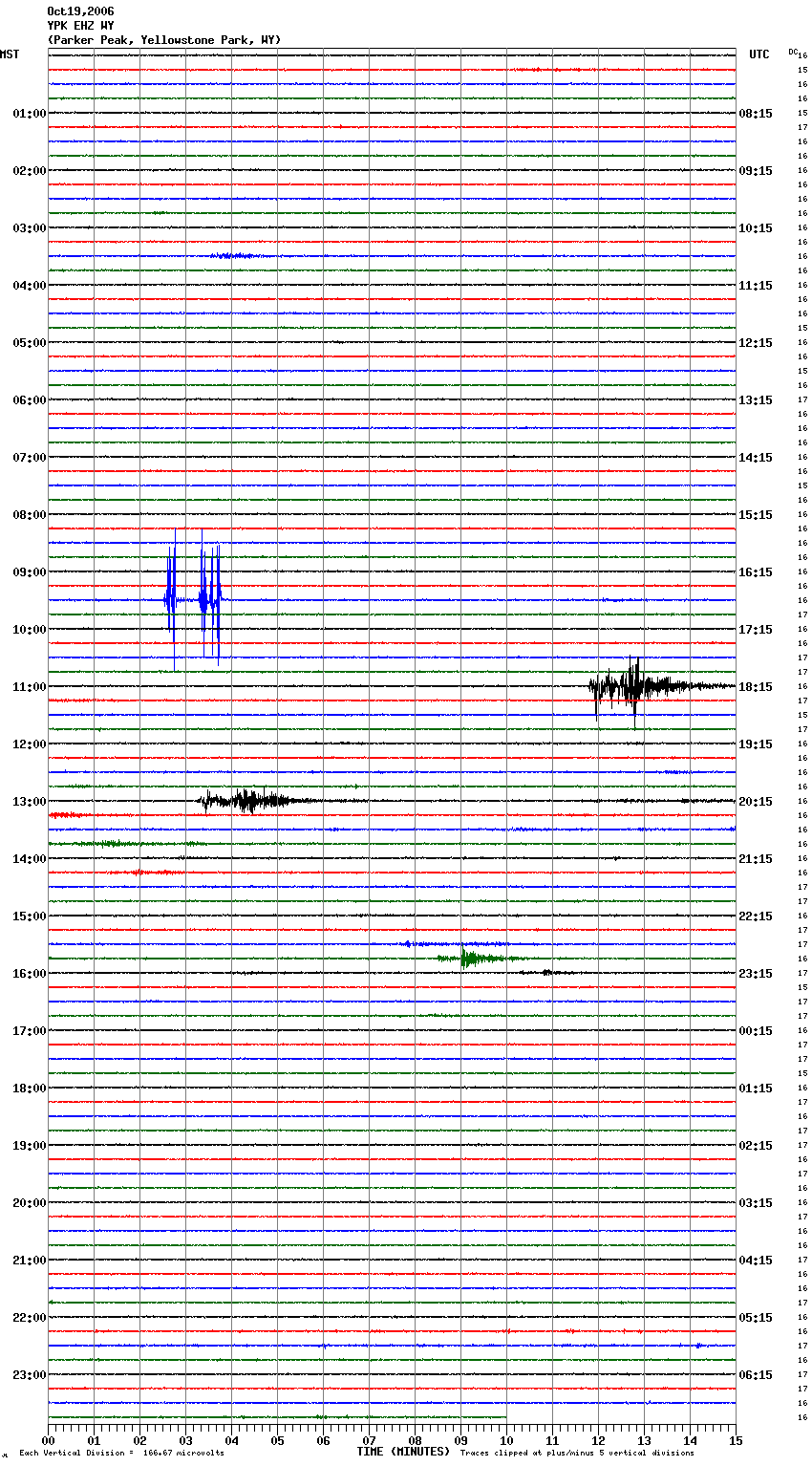Click the 20:15 UTC time label
812x1466 pixels.
click(756, 802)
